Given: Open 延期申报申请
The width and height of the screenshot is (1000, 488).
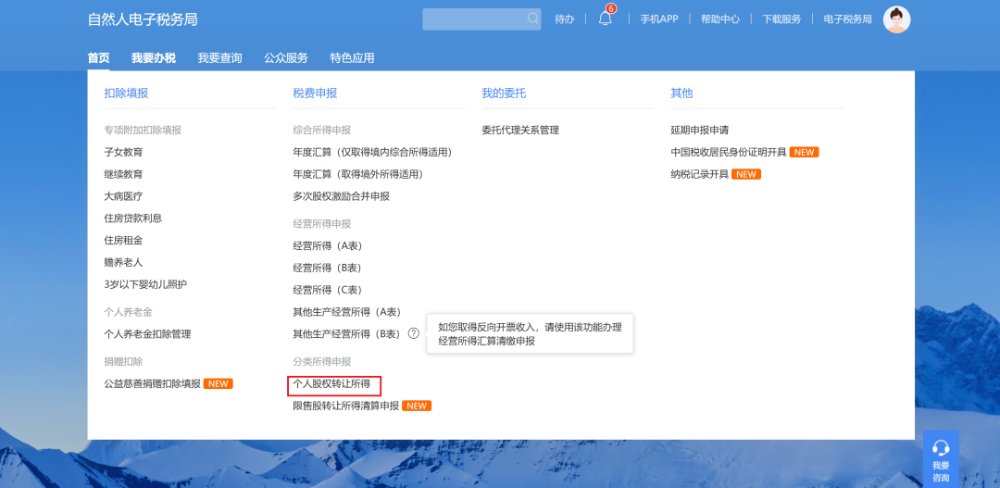Looking at the screenshot, I should [x=700, y=130].
